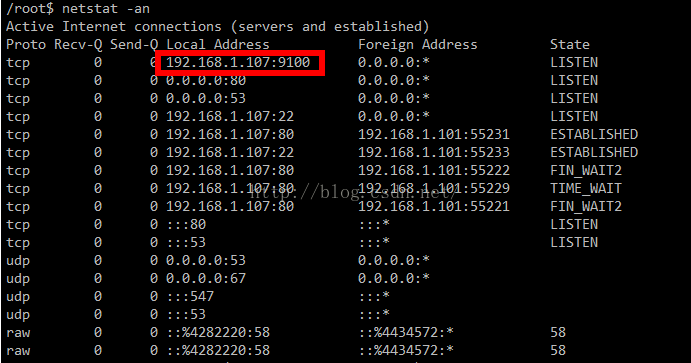The height and width of the screenshot is (363, 691).
Task: Click the "Proto" column header
Action: pos(26,45)
